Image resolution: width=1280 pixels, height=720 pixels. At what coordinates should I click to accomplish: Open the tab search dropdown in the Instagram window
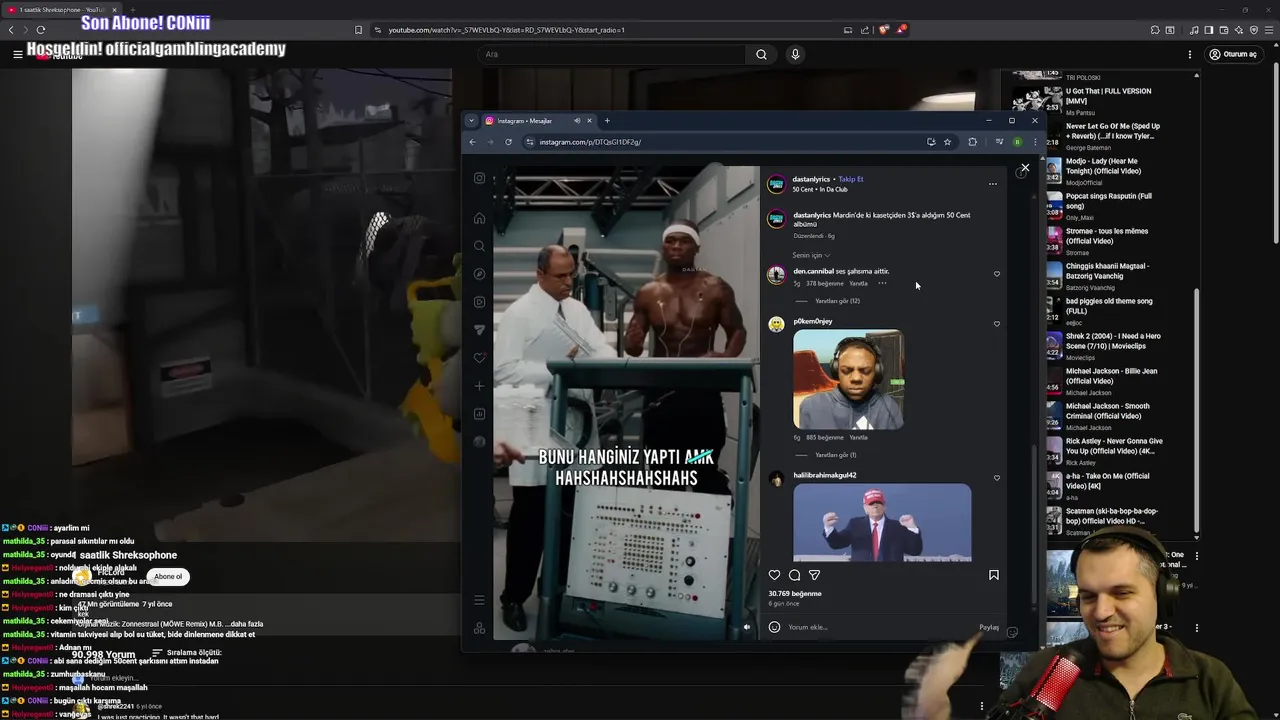[x=472, y=121]
